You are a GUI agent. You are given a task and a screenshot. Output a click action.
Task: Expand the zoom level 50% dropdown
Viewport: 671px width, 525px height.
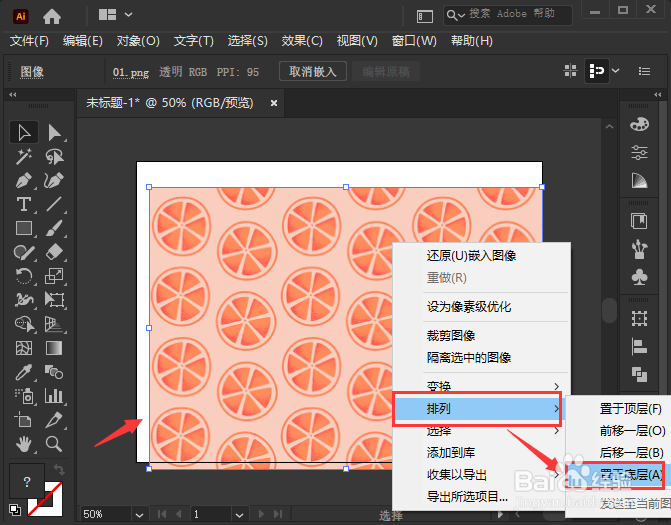[139, 515]
